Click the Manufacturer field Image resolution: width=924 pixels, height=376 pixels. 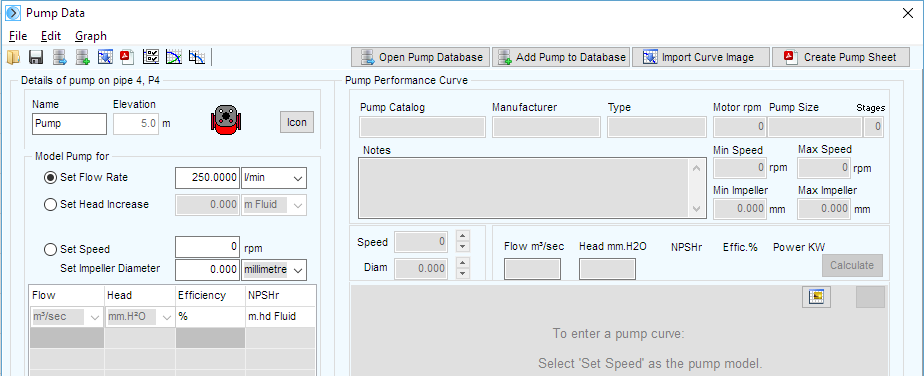(x=546, y=127)
